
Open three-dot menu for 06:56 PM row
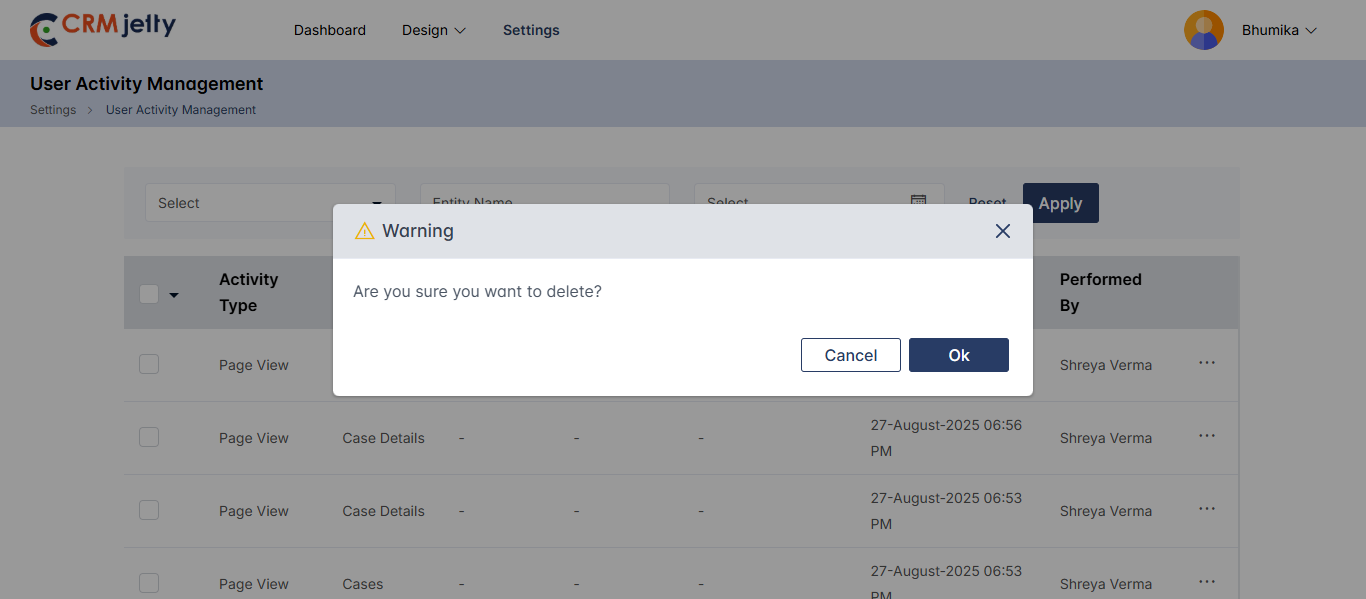[x=1207, y=436]
